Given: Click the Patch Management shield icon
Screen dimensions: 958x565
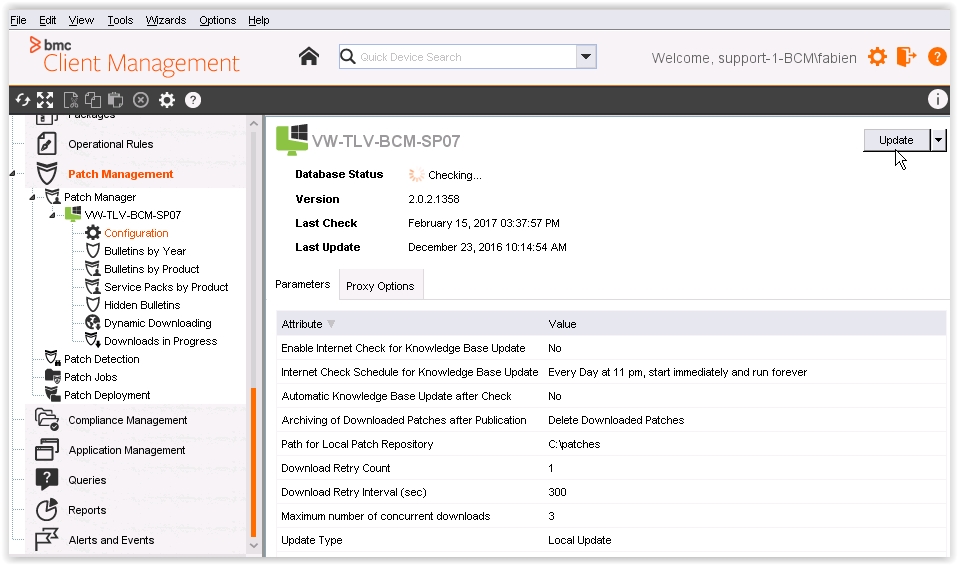Looking at the screenshot, I should click(x=46, y=174).
